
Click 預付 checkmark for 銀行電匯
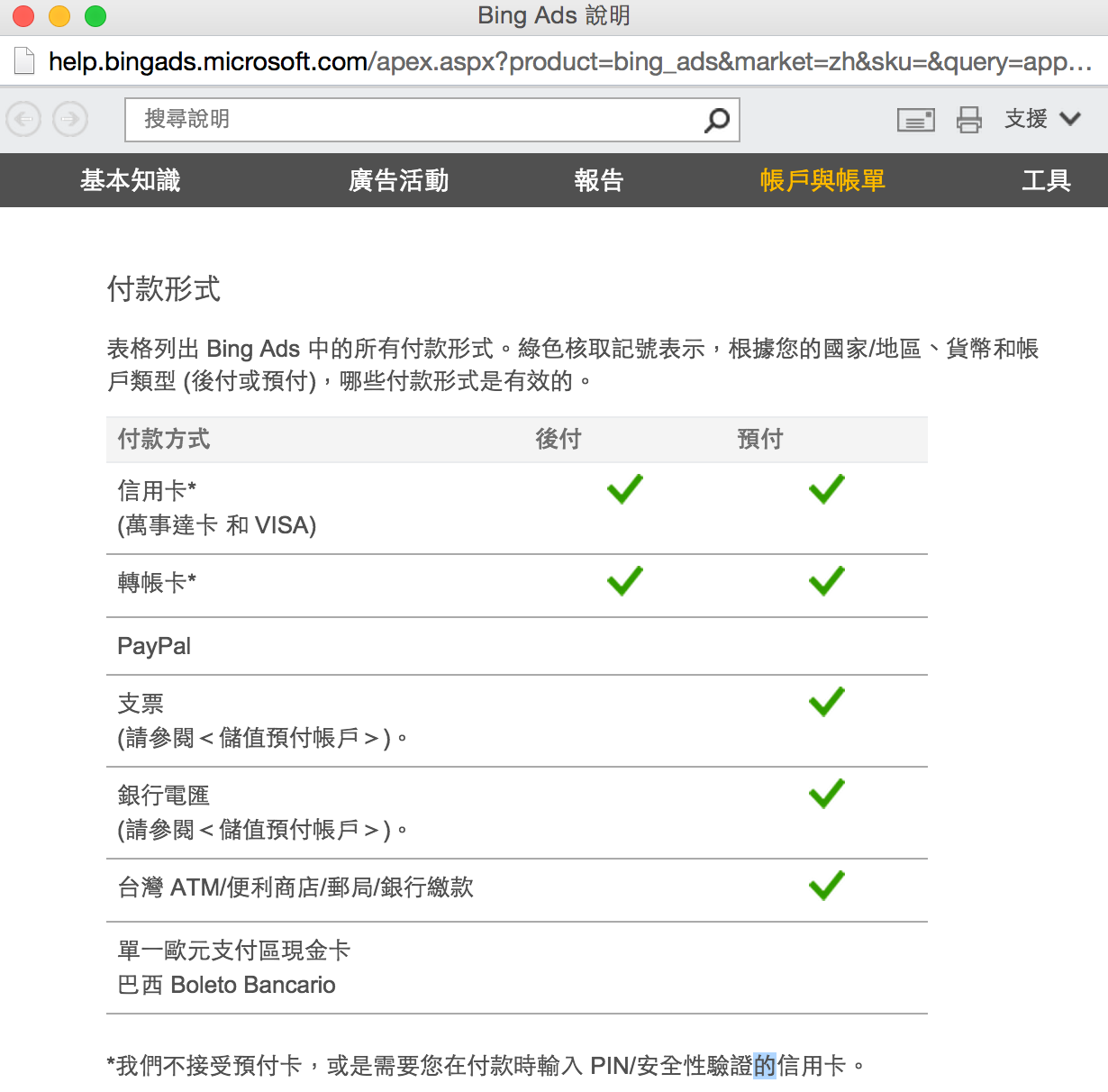pos(827,794)
